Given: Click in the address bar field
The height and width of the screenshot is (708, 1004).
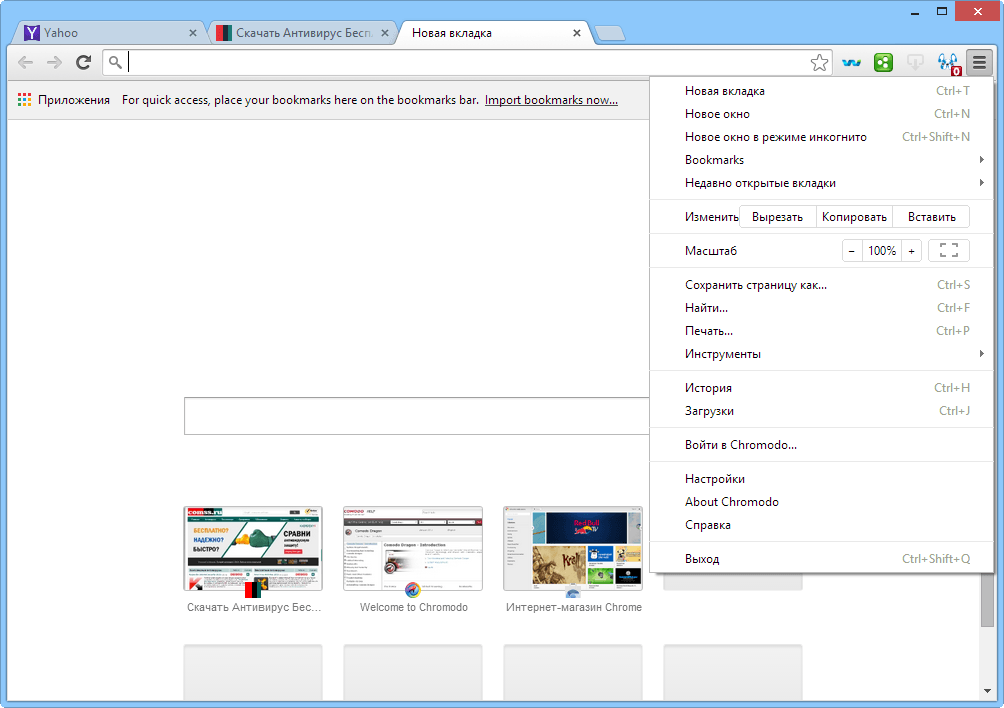Looking at the screenshot, I should coord(467,62).
